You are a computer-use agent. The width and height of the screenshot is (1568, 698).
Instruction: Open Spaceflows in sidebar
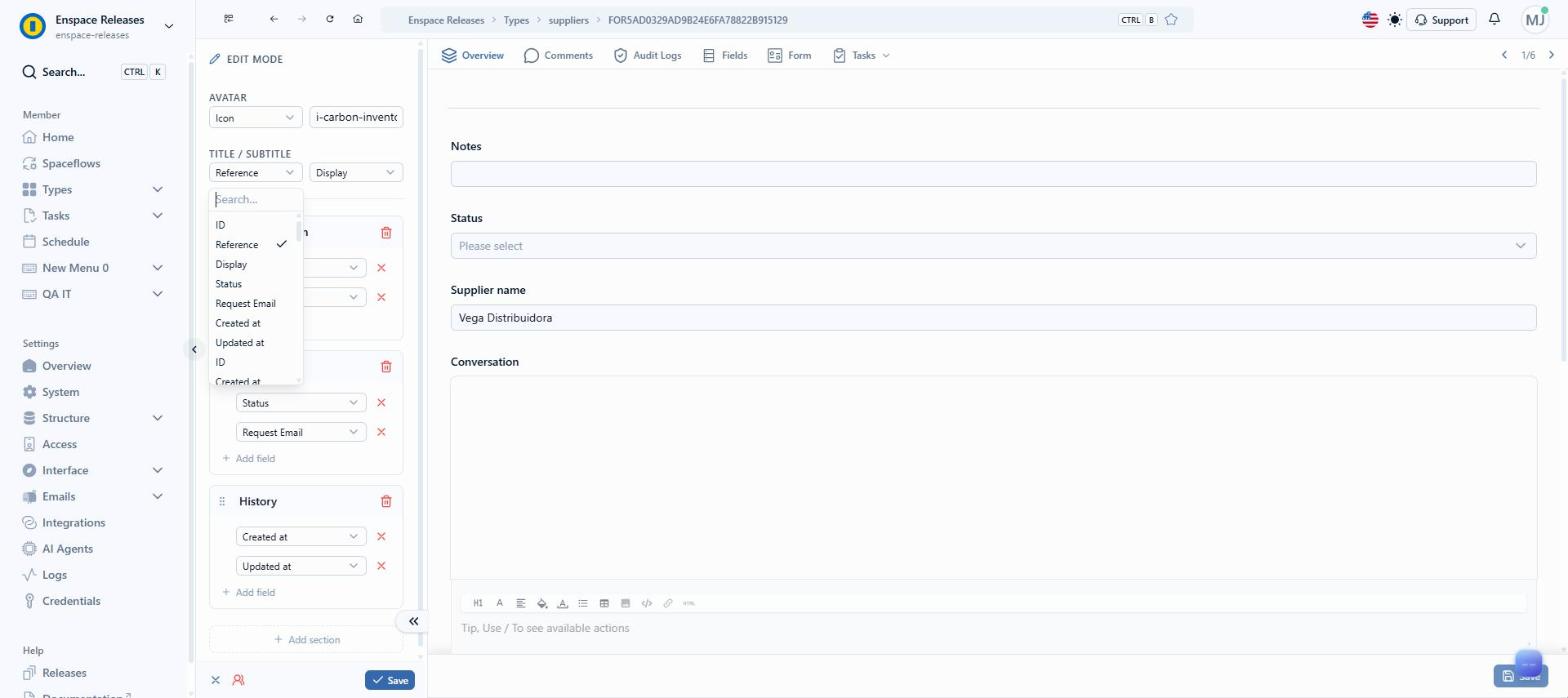point(71,164)
